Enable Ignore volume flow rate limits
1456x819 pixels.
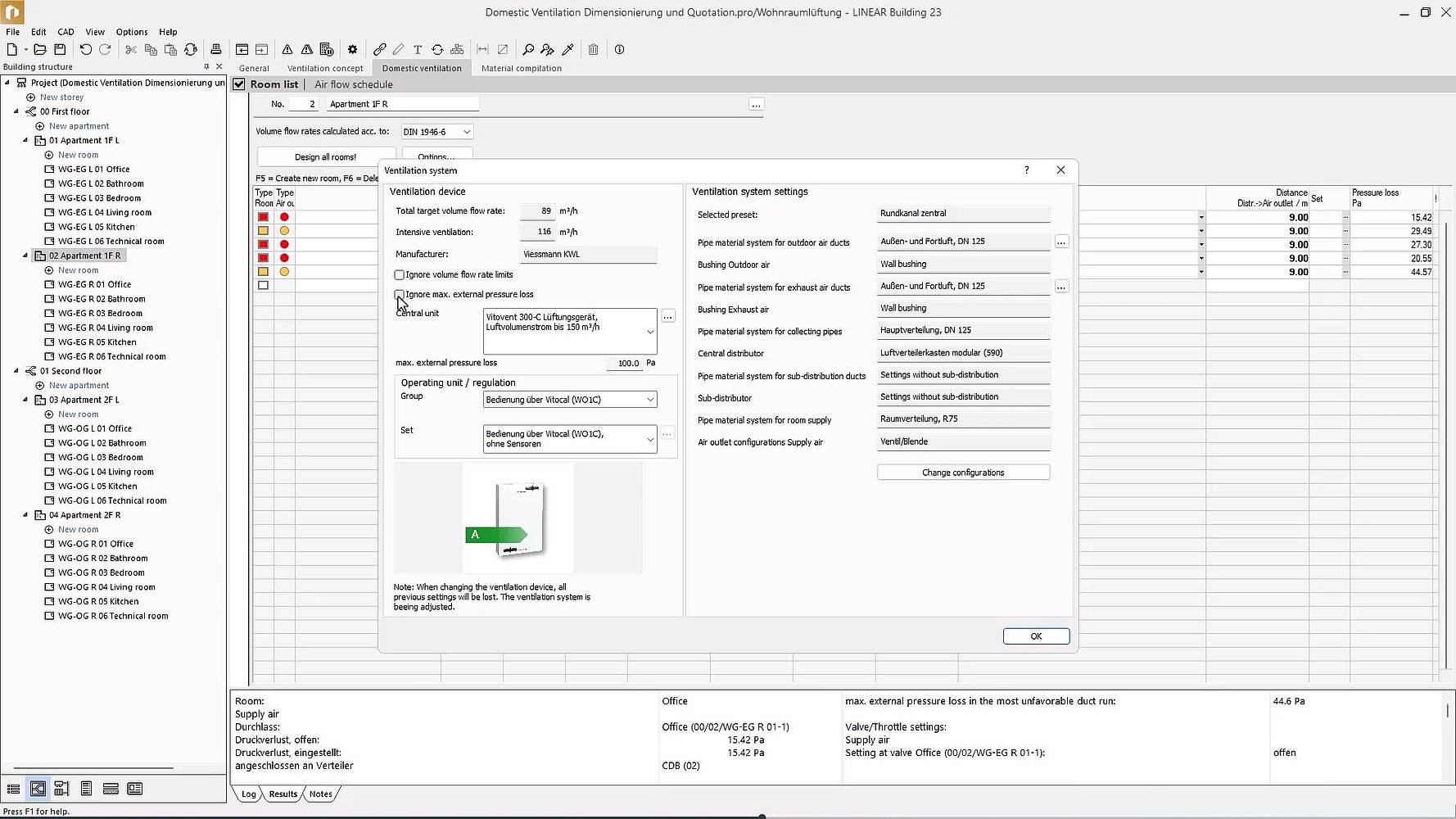point(400,275)
